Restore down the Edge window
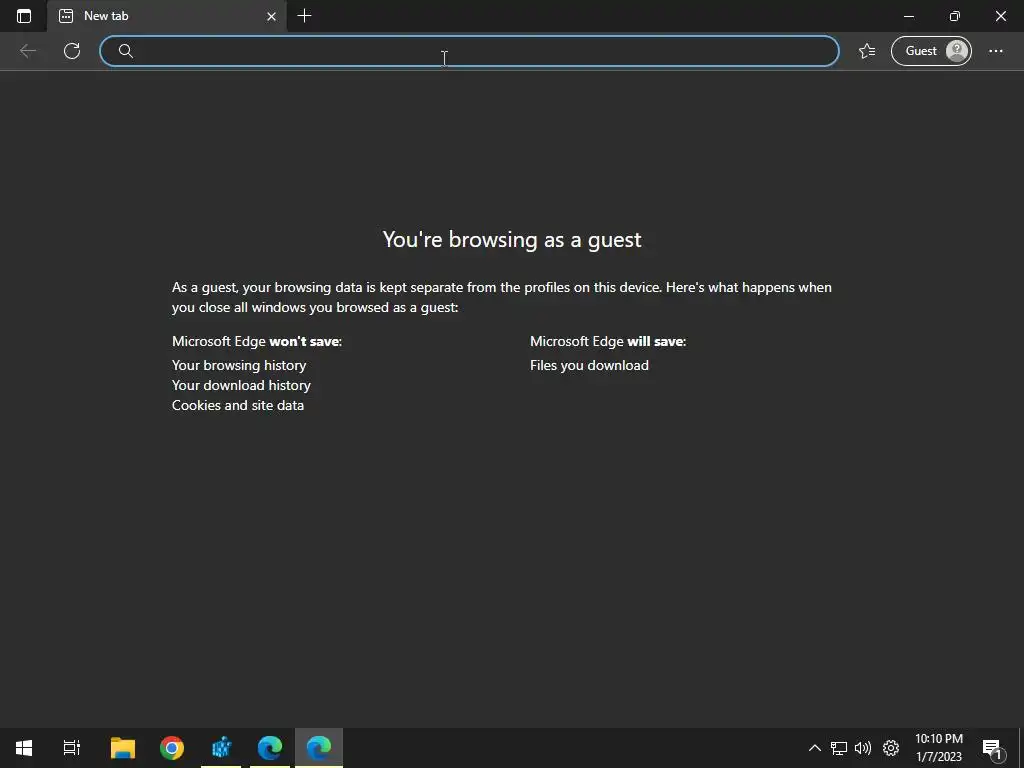Image resolution: width=1024 pixels, height=768 pixels. pos(955,16)
